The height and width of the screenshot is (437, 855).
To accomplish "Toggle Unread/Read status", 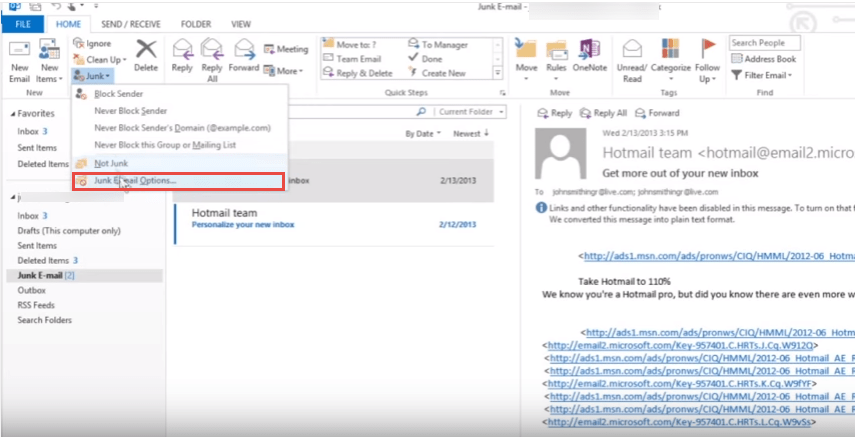I will point(632,60).
